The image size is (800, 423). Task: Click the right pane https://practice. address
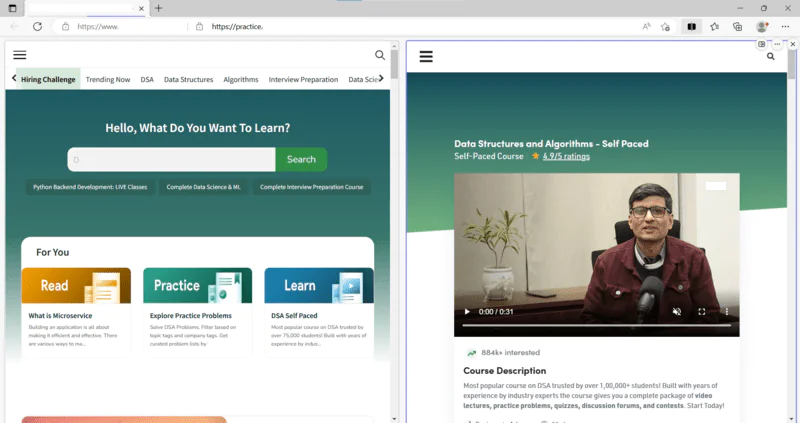tap(237, 27)
